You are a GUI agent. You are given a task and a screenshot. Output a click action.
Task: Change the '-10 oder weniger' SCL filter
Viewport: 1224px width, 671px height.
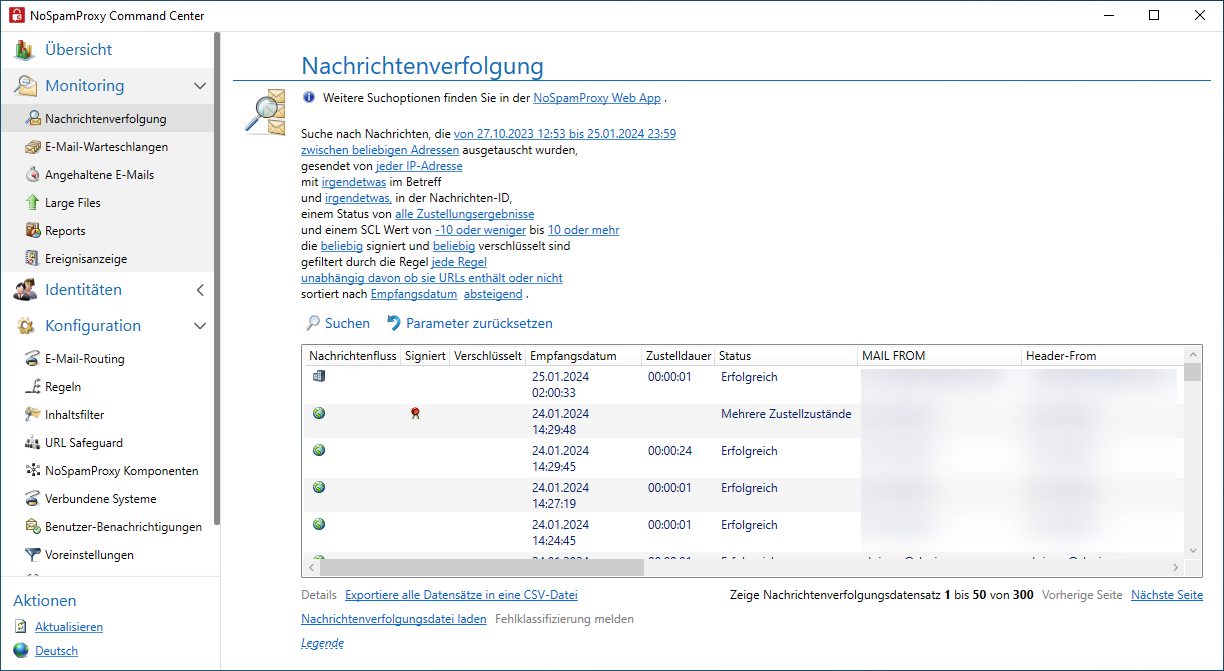click(480, 230)
